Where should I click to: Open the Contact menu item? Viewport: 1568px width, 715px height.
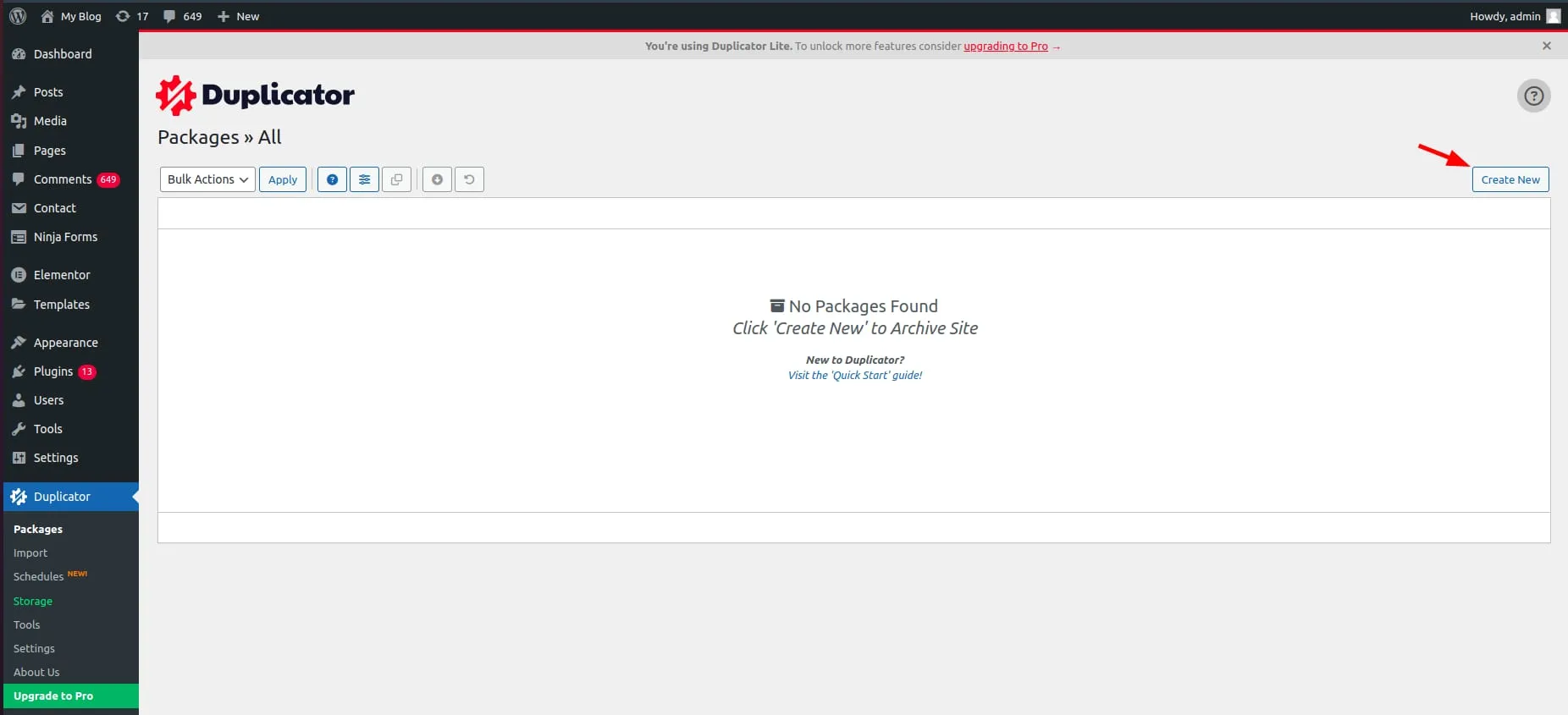(70, 208)
